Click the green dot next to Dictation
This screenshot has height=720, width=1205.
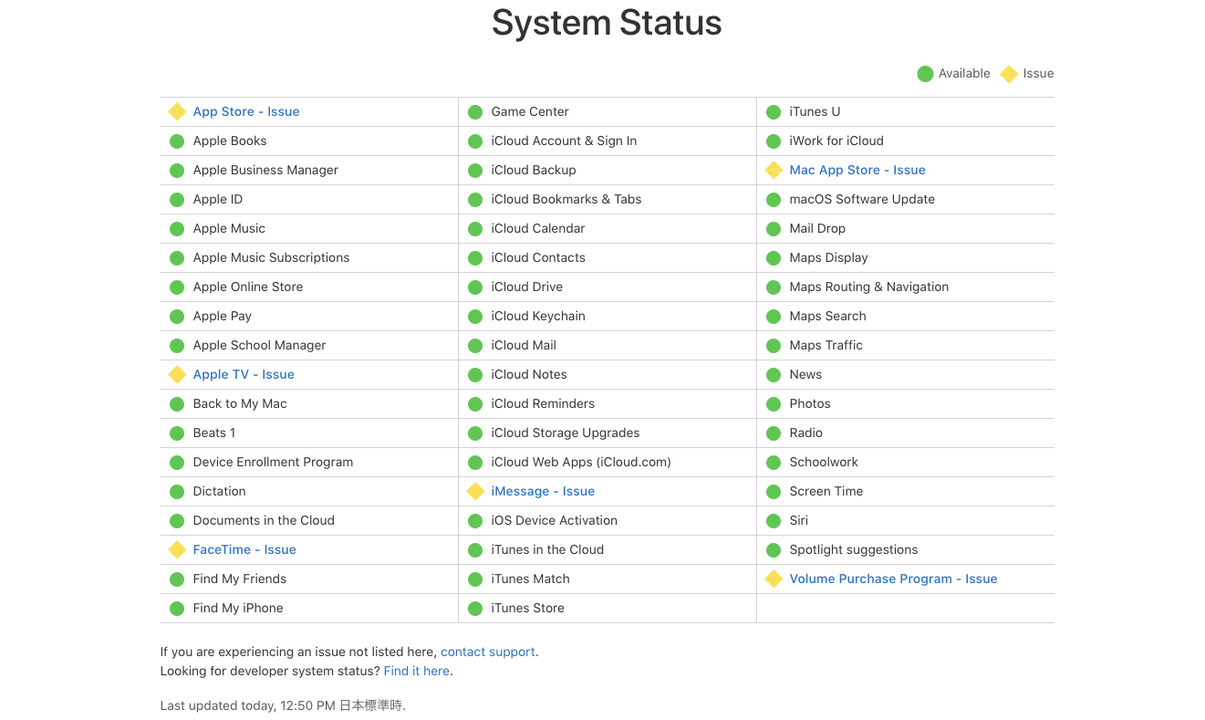[177, 491]
